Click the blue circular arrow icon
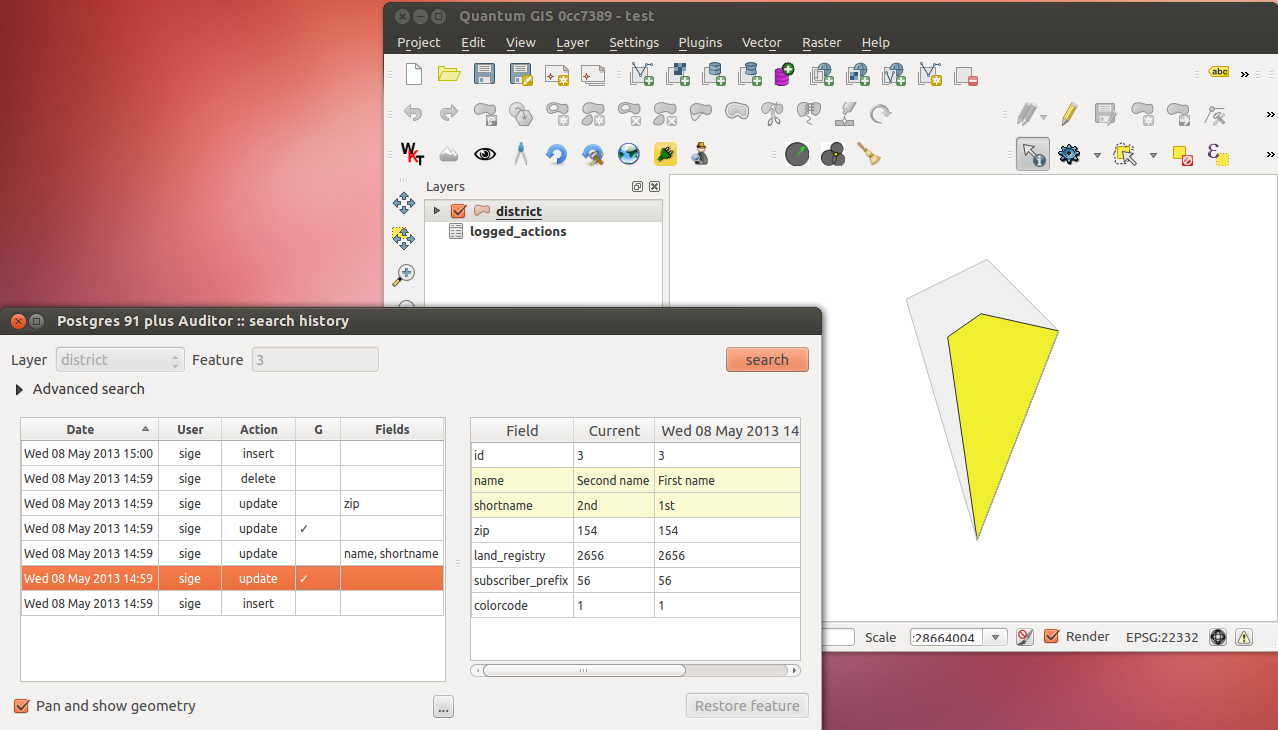The width and height of the screenshot is (1278, 730). tap(556, 154)
